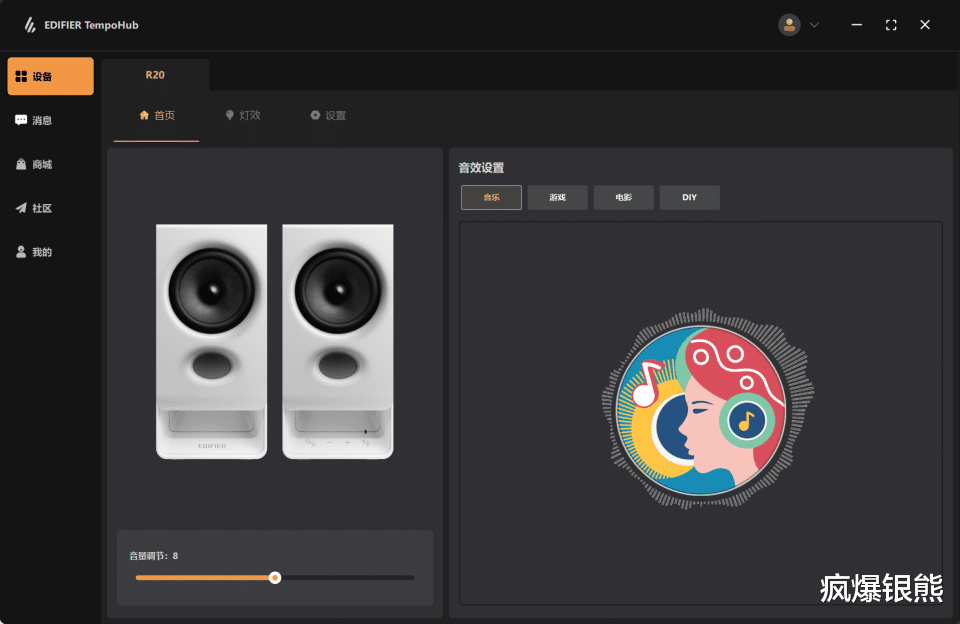Maximize the TempoHub window
This screenshot has height=624, width=960.
pos(891,25)
